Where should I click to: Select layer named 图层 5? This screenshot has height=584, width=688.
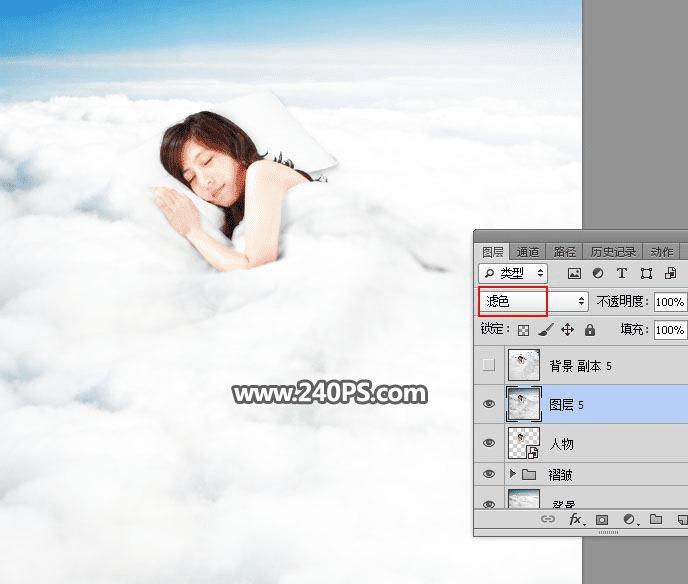[x=566, y=405]
